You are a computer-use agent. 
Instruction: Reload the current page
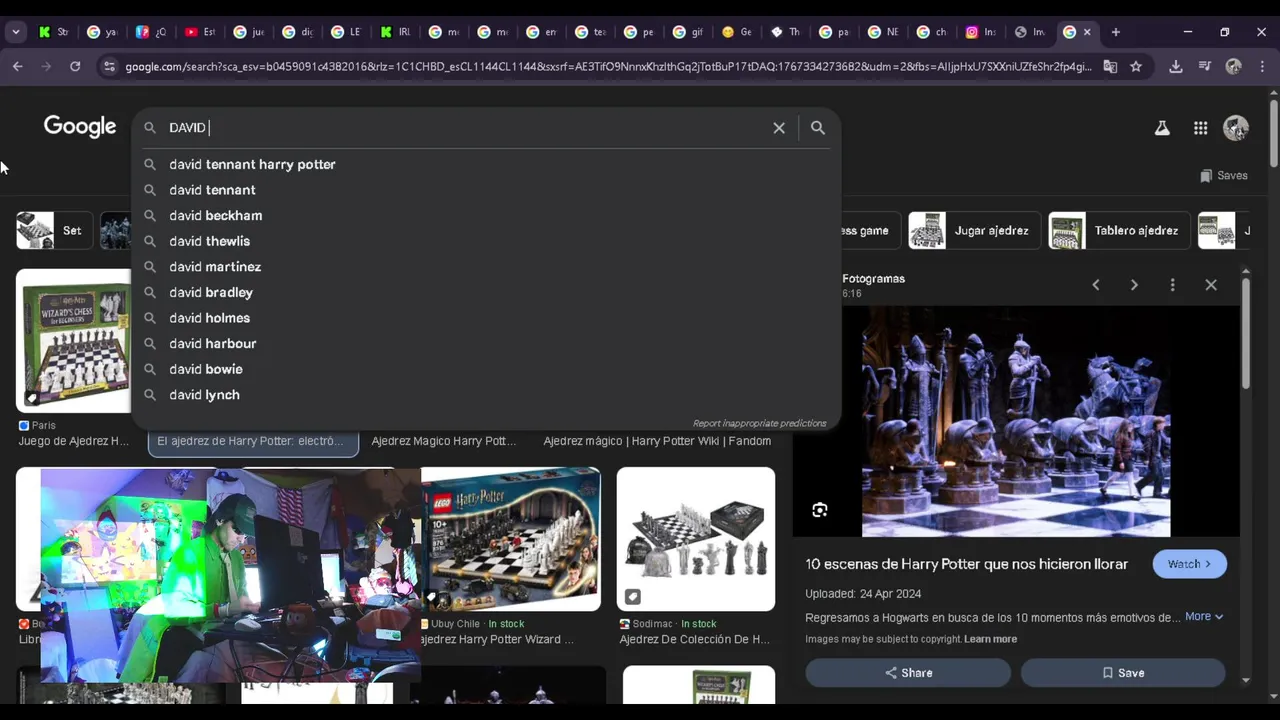pos(74,66)
